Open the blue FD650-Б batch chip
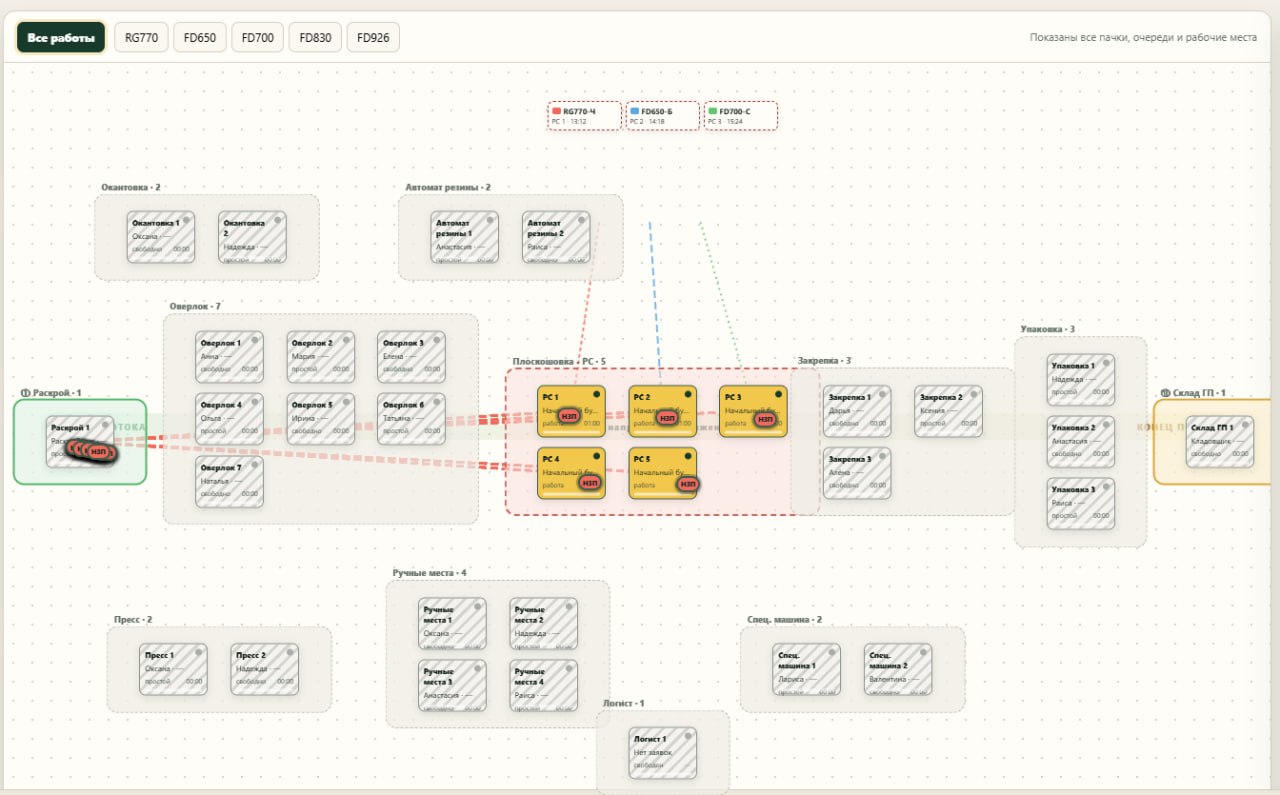 tap(662, 116)
